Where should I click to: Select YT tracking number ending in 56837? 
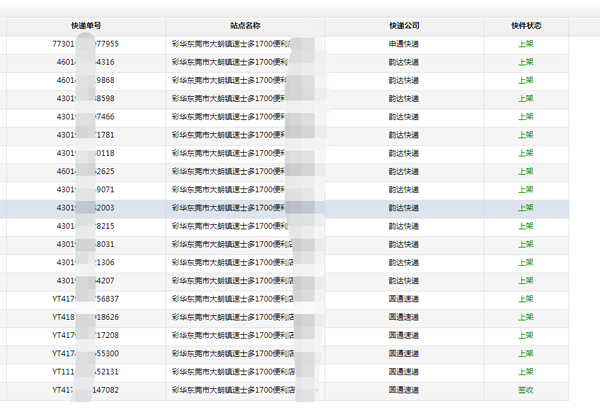[86, 299]
